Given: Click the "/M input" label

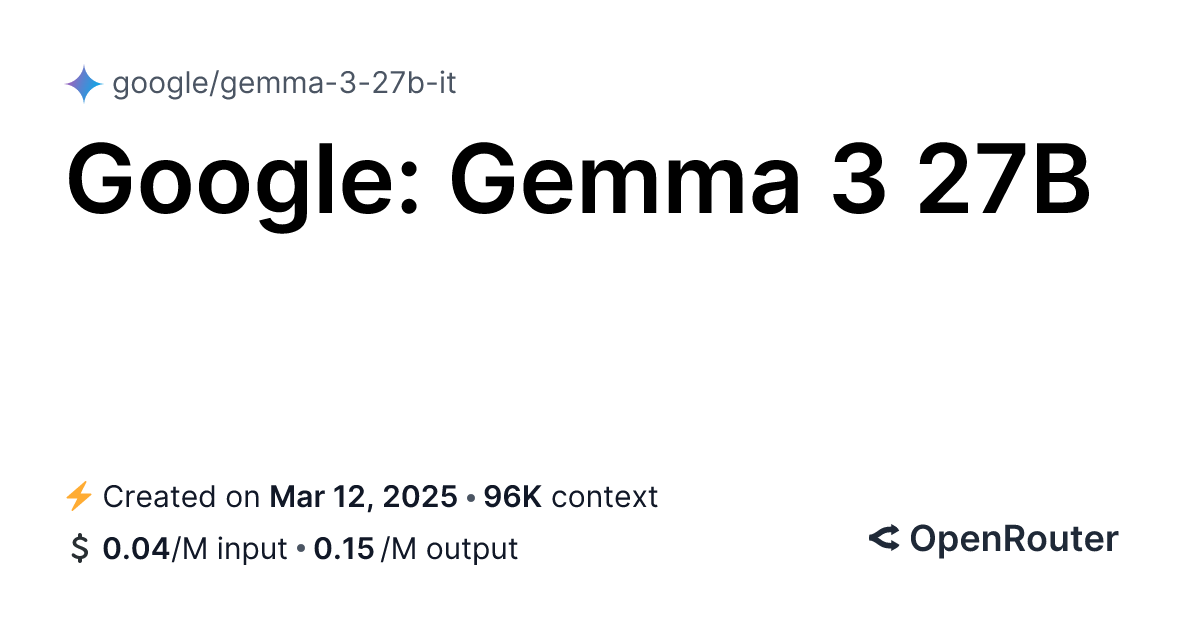Looking at the screenshot, I should (x=229, y=549).
